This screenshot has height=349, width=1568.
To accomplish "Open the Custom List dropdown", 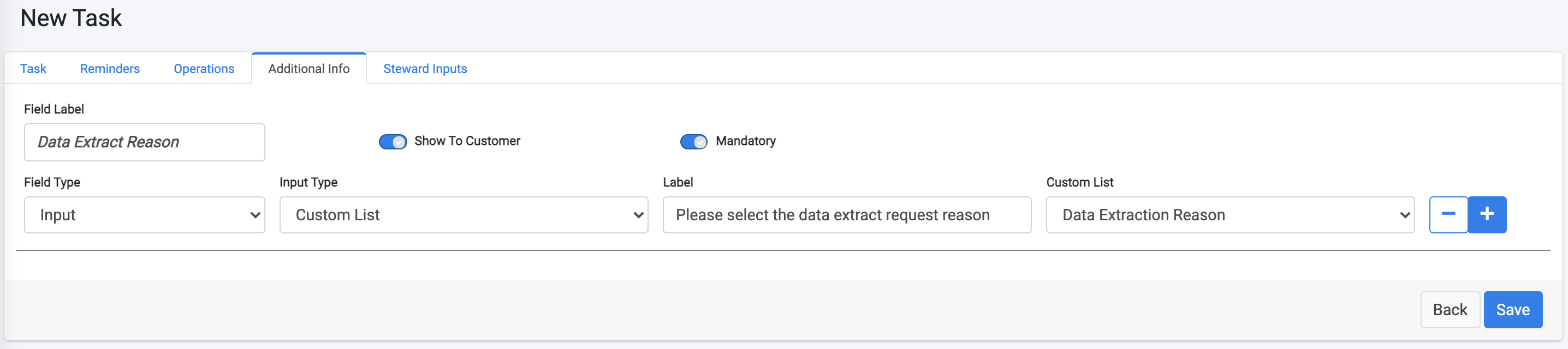I will point(1230,215).
